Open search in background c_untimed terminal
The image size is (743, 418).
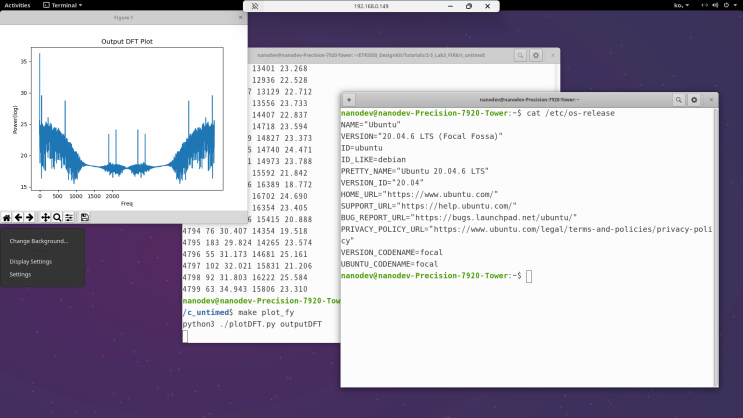[520, 55]
